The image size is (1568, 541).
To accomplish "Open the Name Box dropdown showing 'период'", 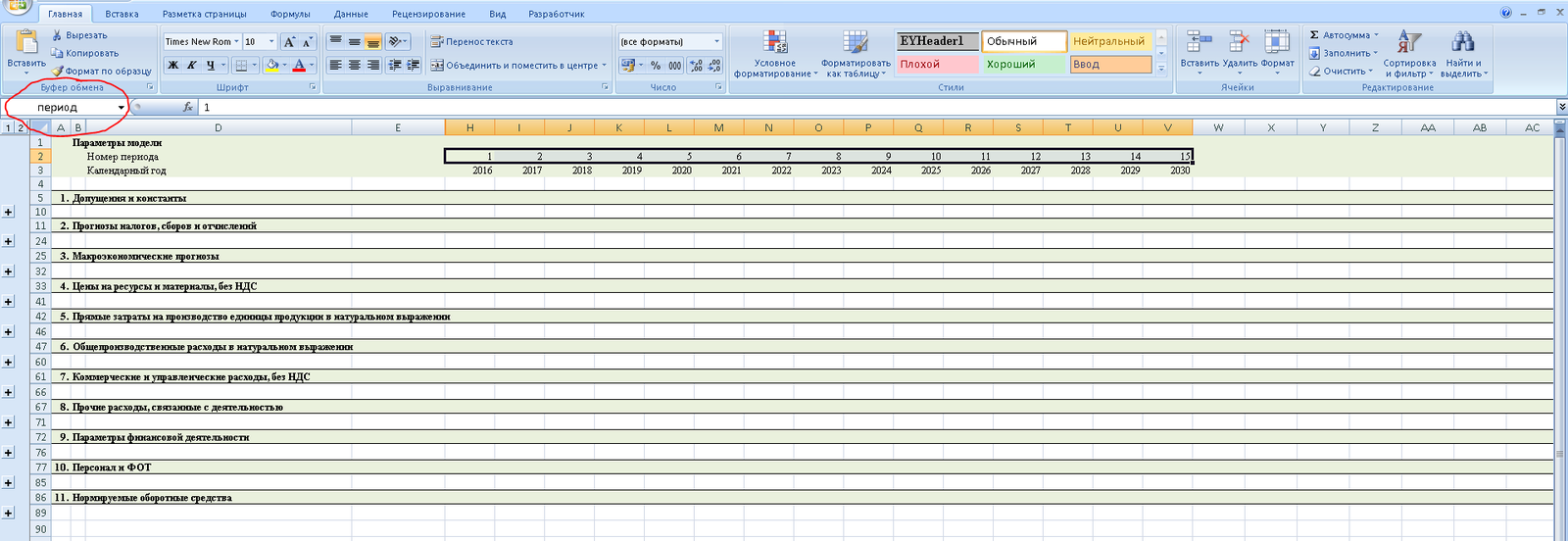I will pos(122,108).
